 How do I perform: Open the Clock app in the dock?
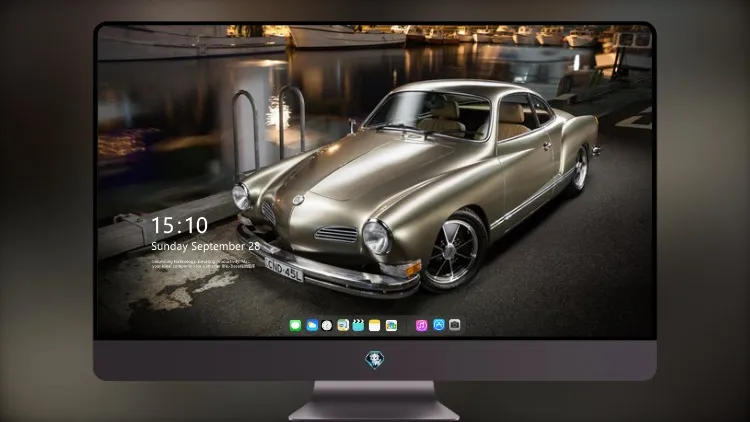[327, 325]
